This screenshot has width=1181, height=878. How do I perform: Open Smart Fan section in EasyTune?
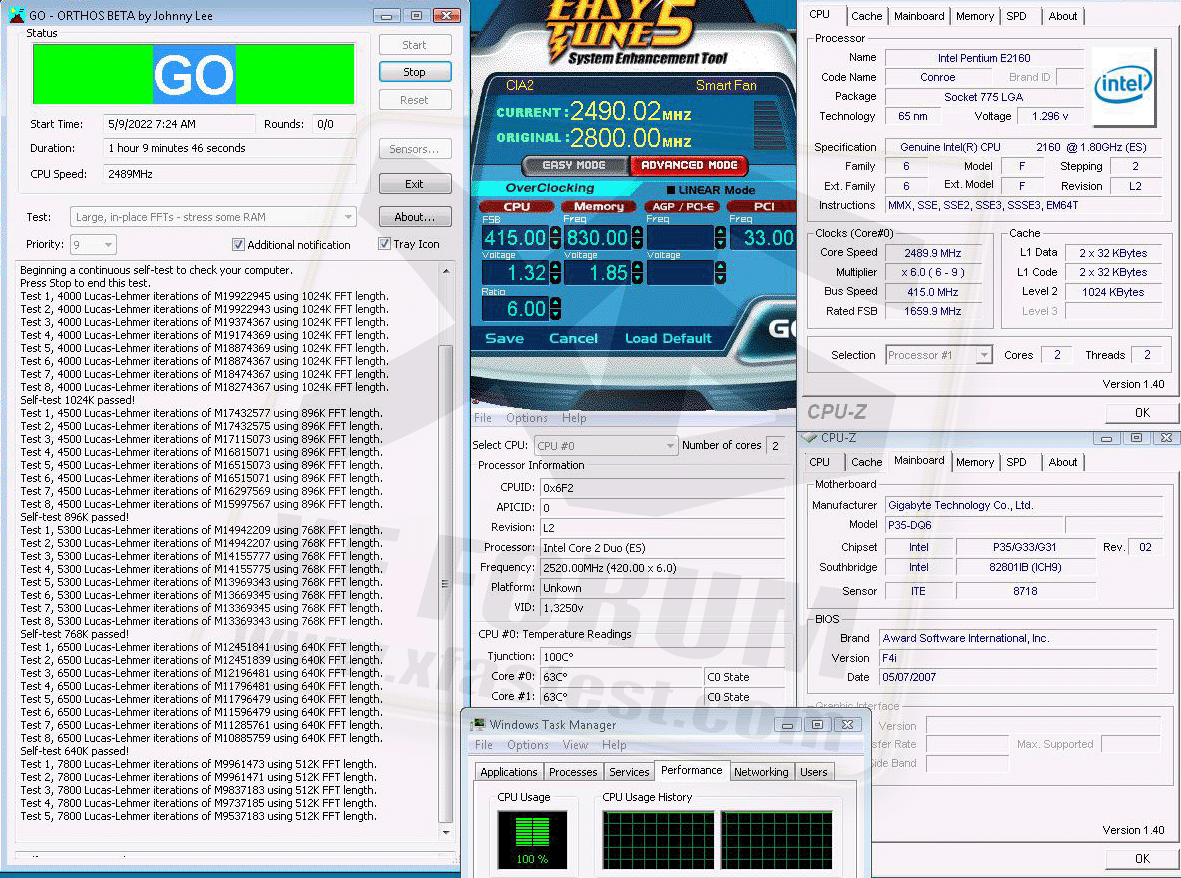[x=726, y=85]
